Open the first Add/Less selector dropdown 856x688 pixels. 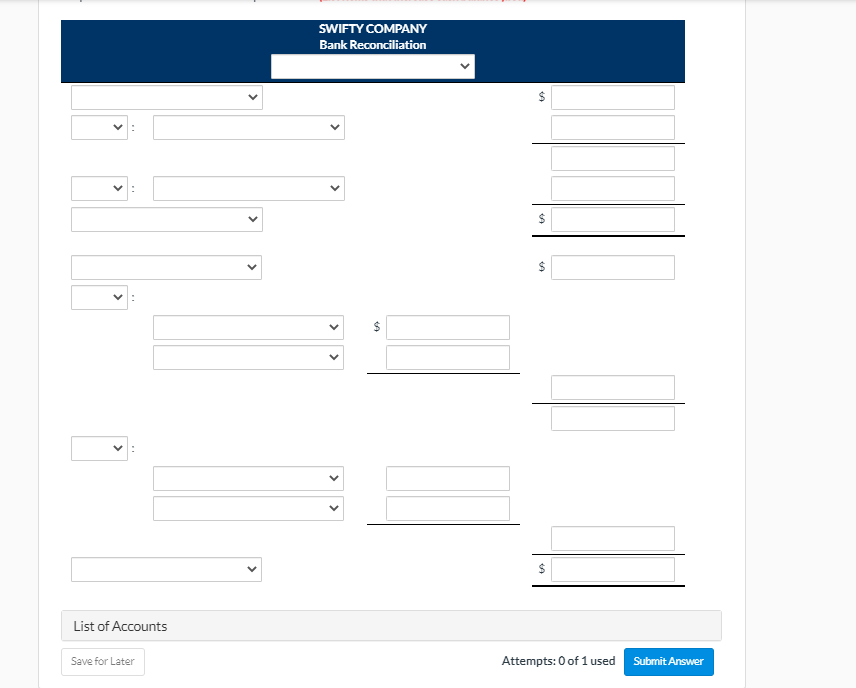tap(99, 127)
